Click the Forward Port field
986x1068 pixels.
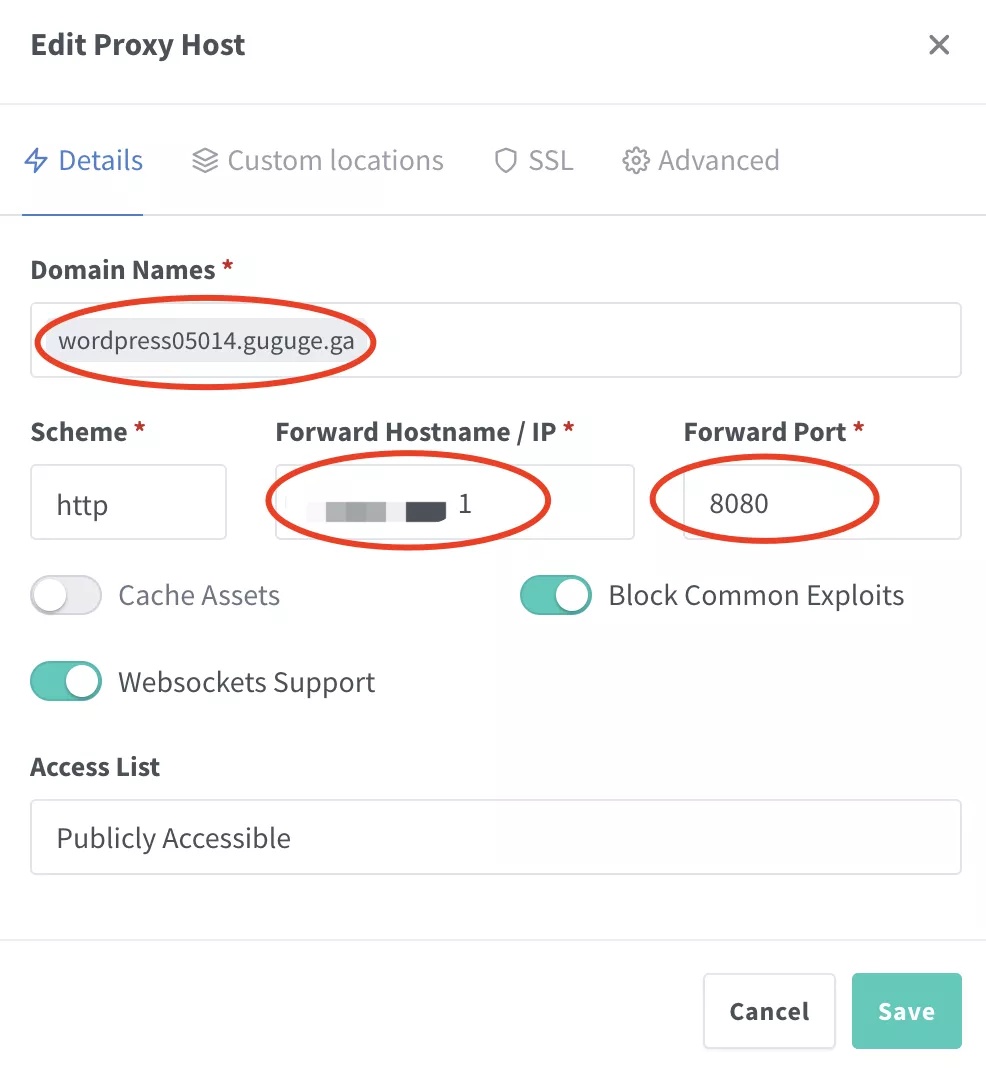[822, 503]
